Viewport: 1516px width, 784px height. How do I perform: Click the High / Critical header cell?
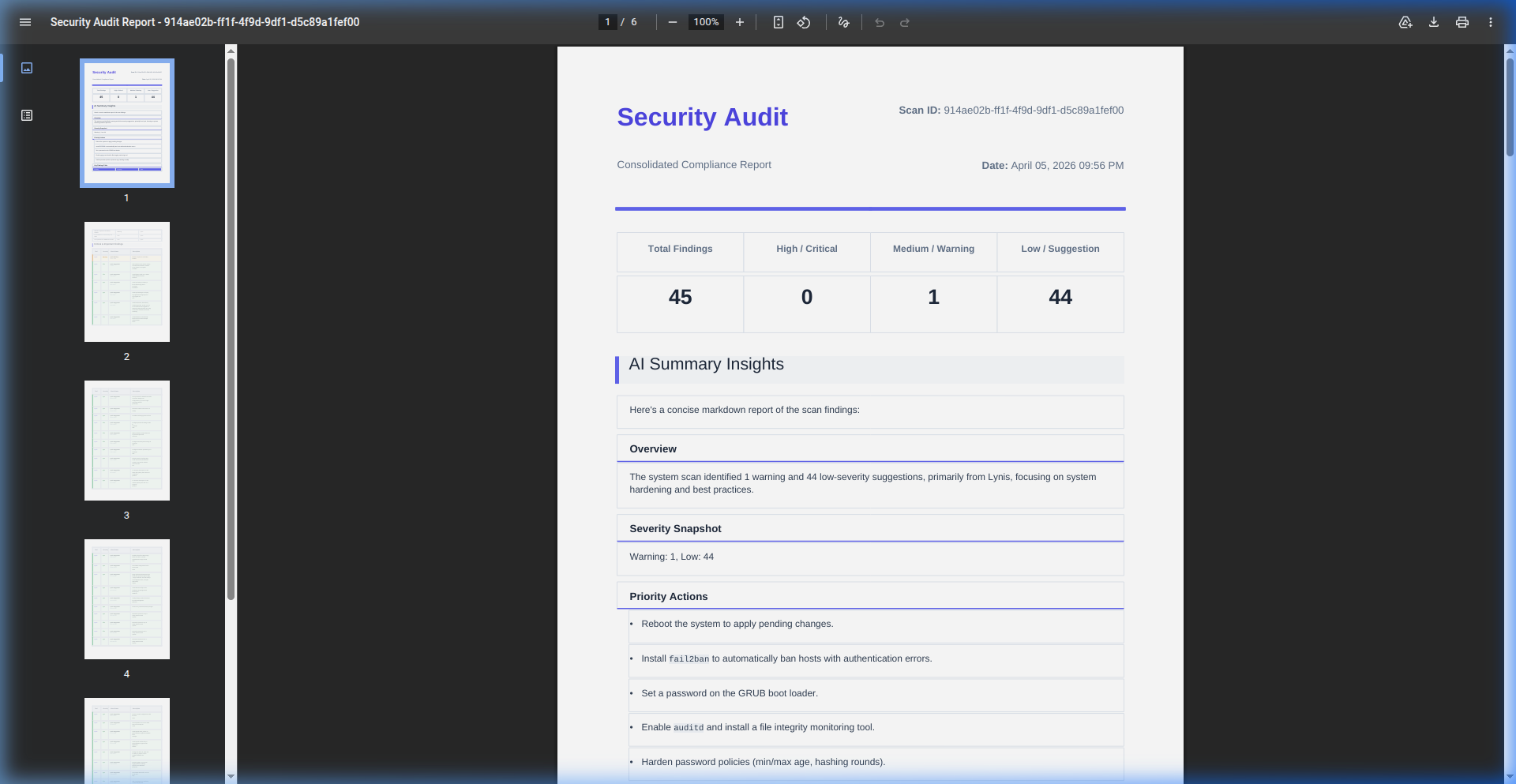tap(807, 252)
